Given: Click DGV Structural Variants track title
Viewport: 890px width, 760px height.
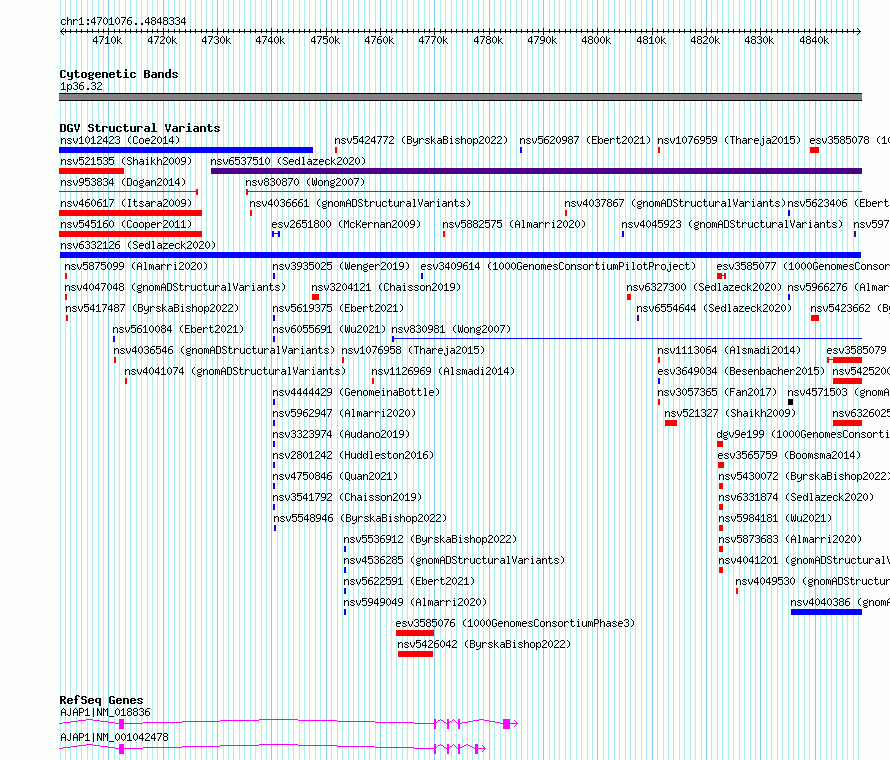Looking at the screenshot, I should click(x=140, y=128).
